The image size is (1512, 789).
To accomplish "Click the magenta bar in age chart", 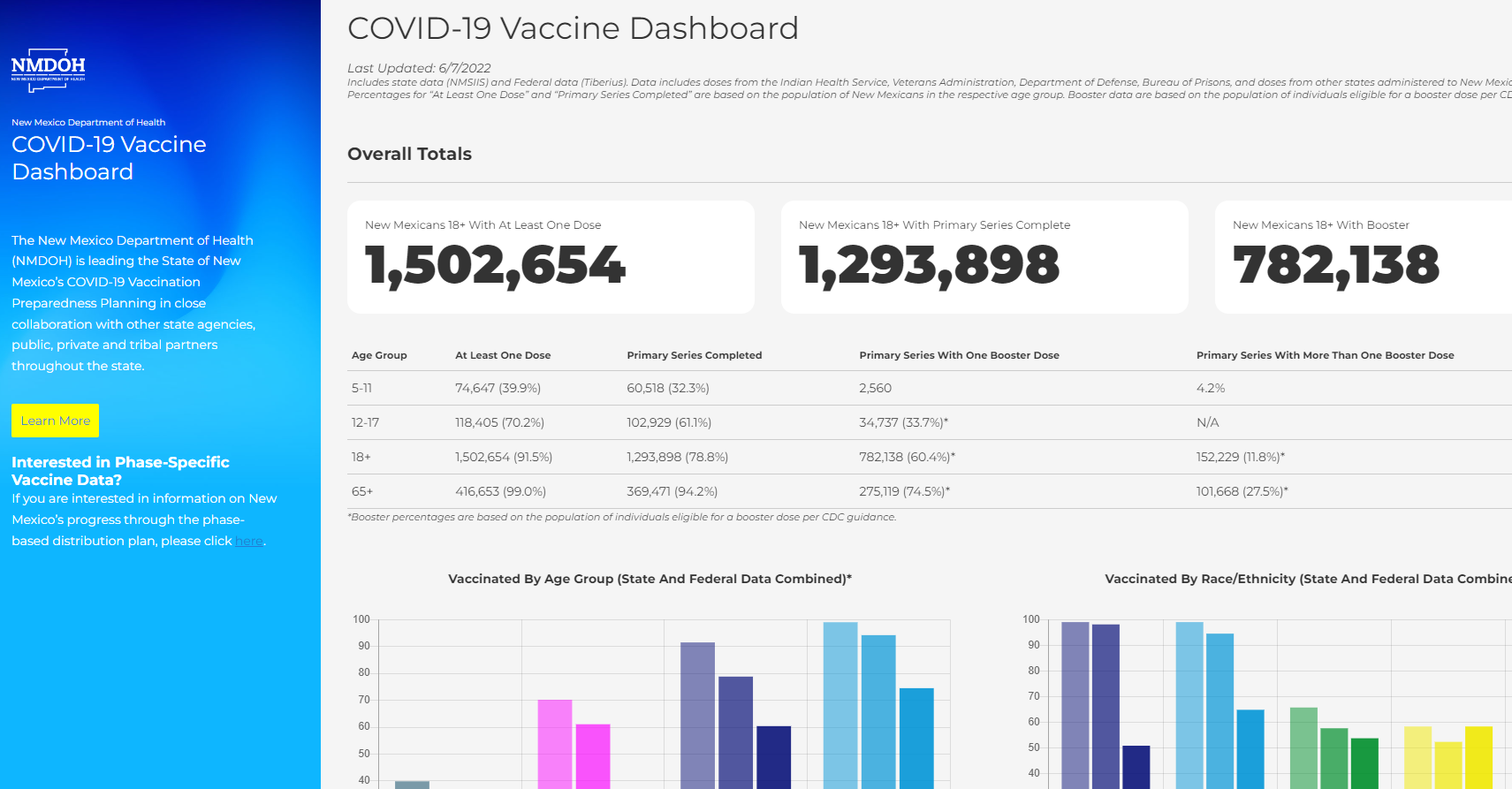I will pyautogui.click(x=593, y=756).
